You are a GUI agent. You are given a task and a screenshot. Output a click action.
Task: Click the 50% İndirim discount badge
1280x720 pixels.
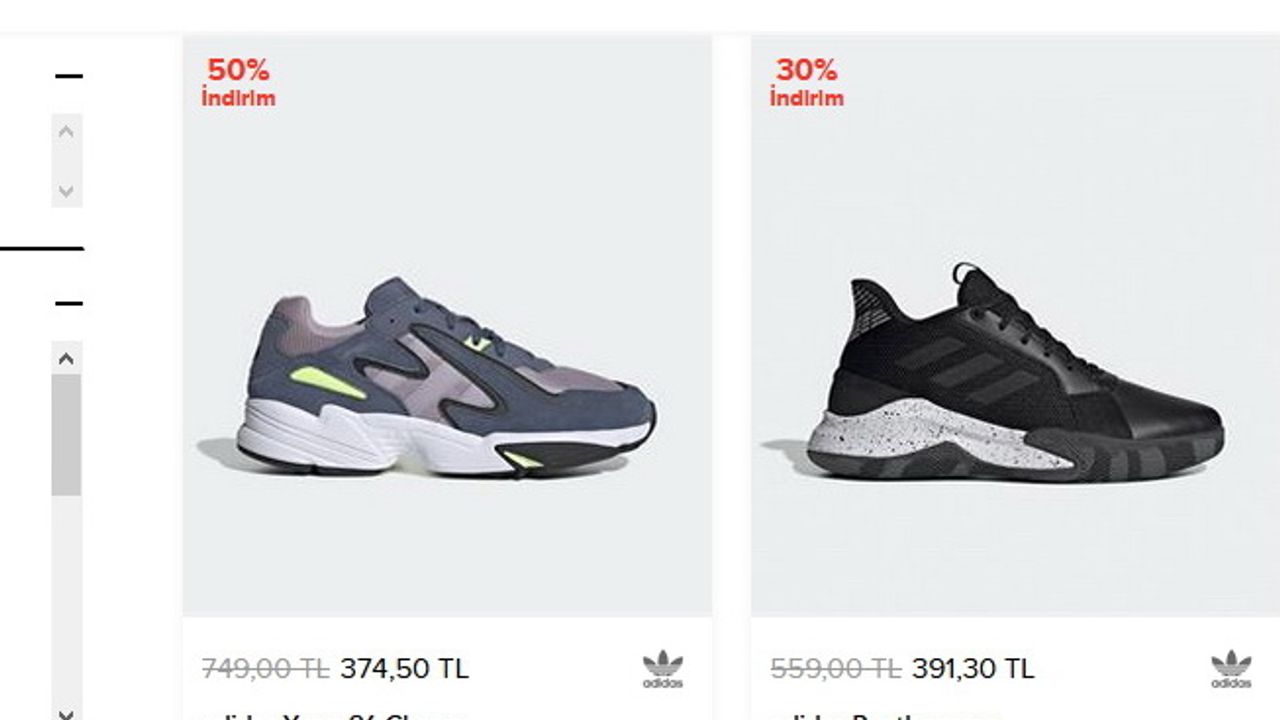pyautogui.click(x=238, y=83)
